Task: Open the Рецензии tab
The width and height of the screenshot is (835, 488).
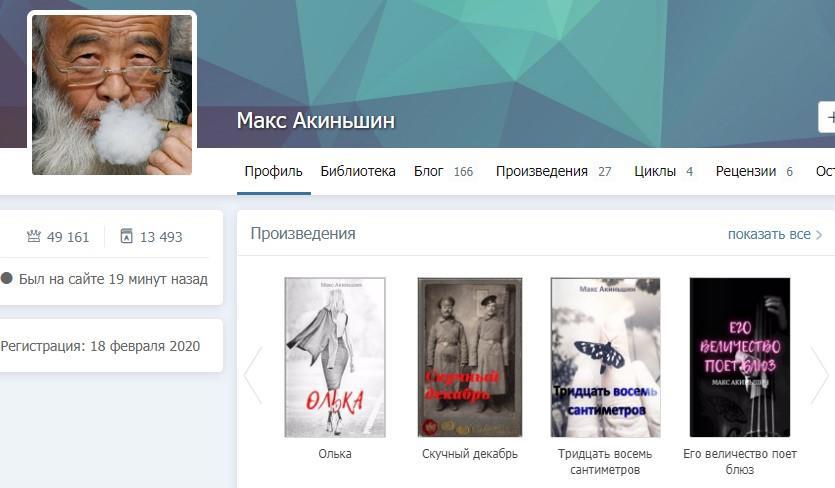Action: coord(754,171)
